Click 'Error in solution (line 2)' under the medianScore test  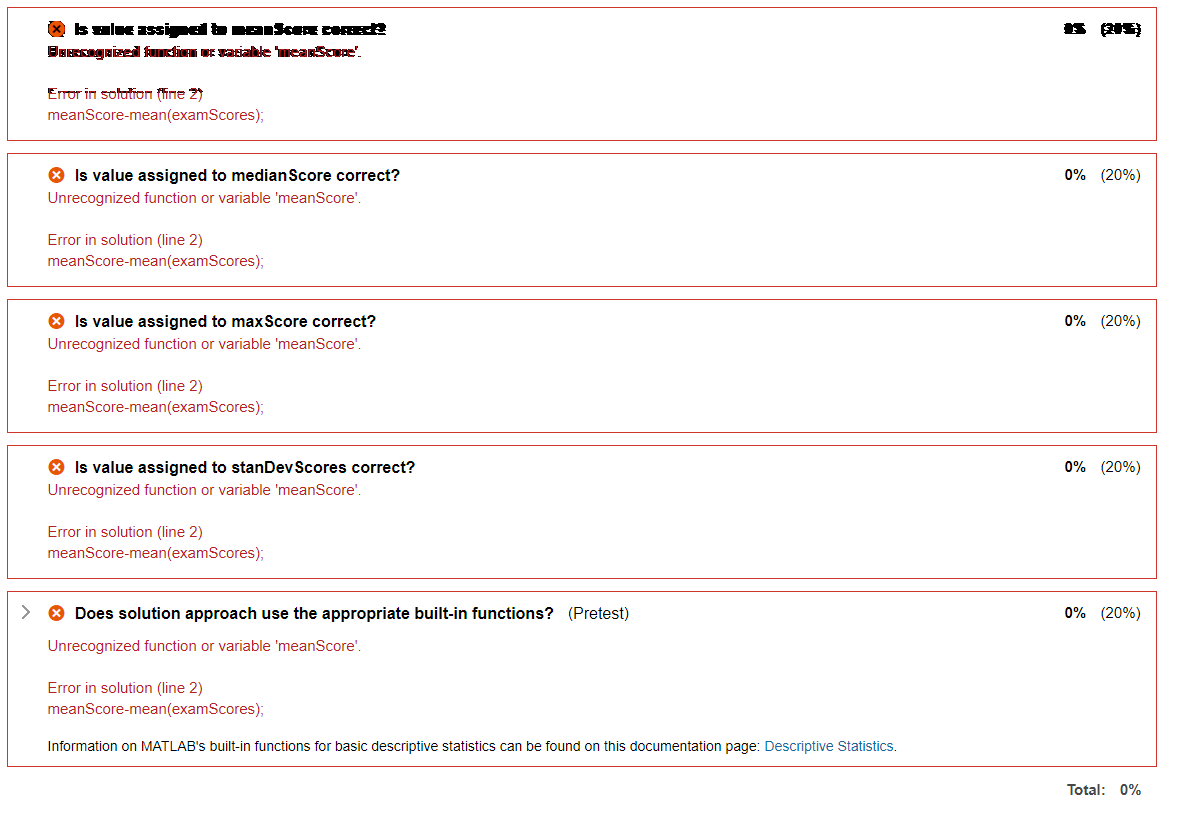(x=125, y=240)
